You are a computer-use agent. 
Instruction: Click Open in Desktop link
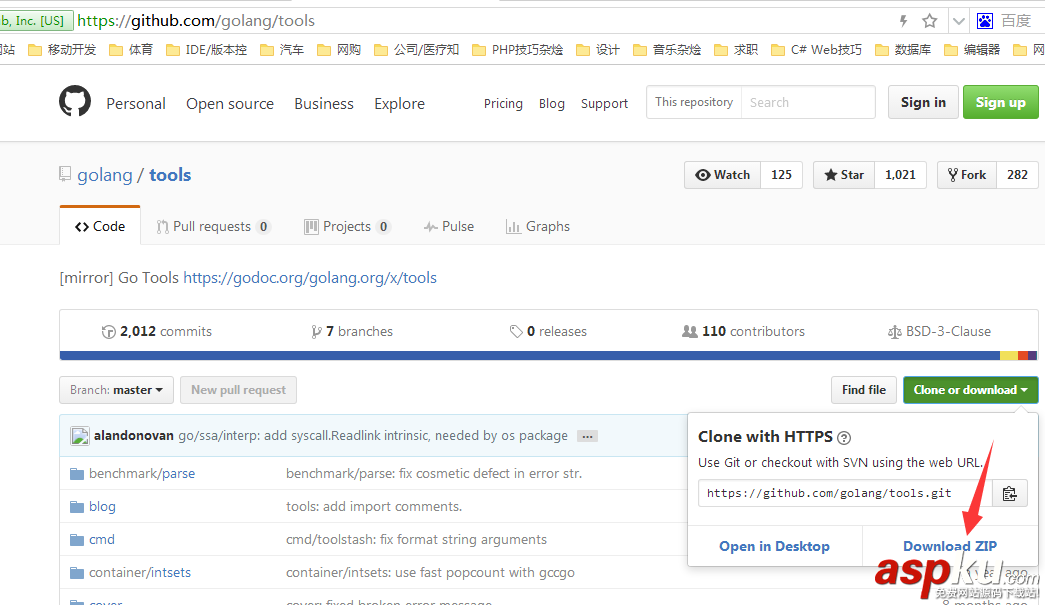tap(774, 546)
